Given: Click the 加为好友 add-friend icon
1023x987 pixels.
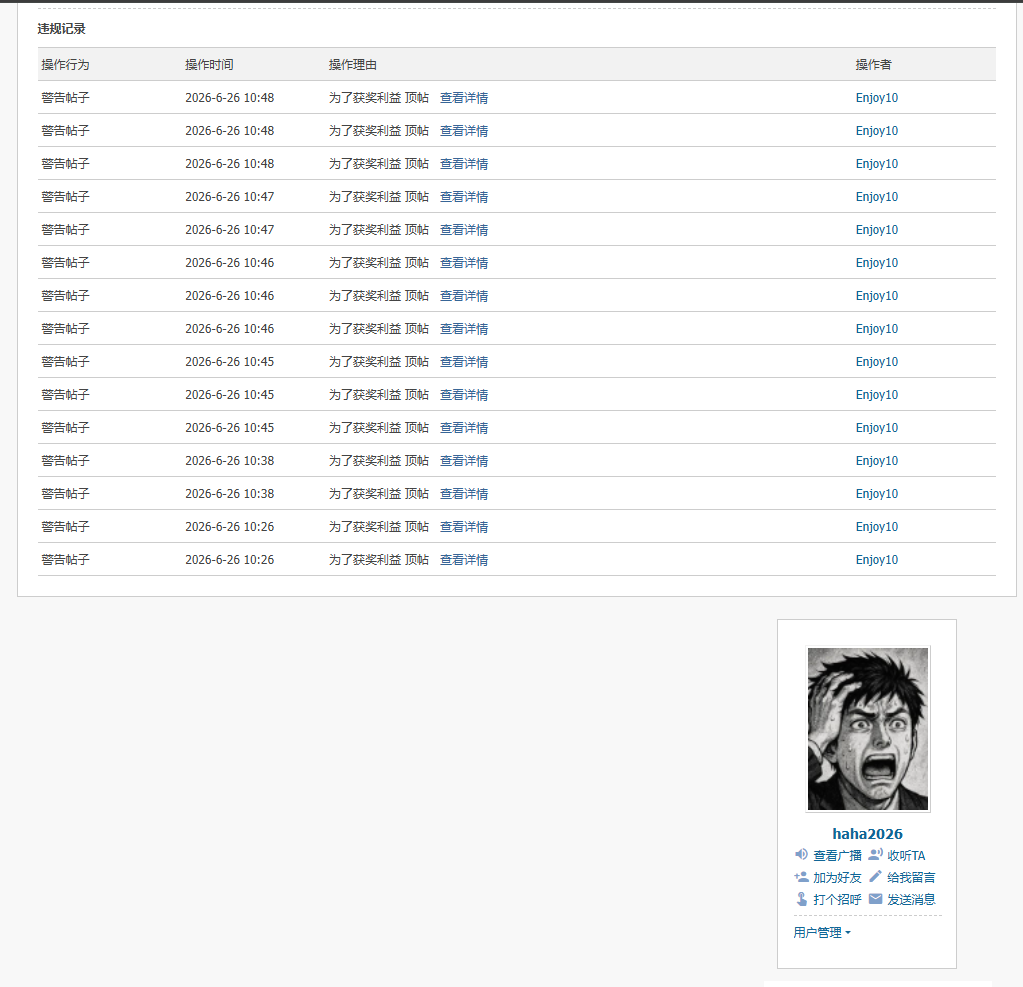Looking at the screenshot, I should pos(801,877).
